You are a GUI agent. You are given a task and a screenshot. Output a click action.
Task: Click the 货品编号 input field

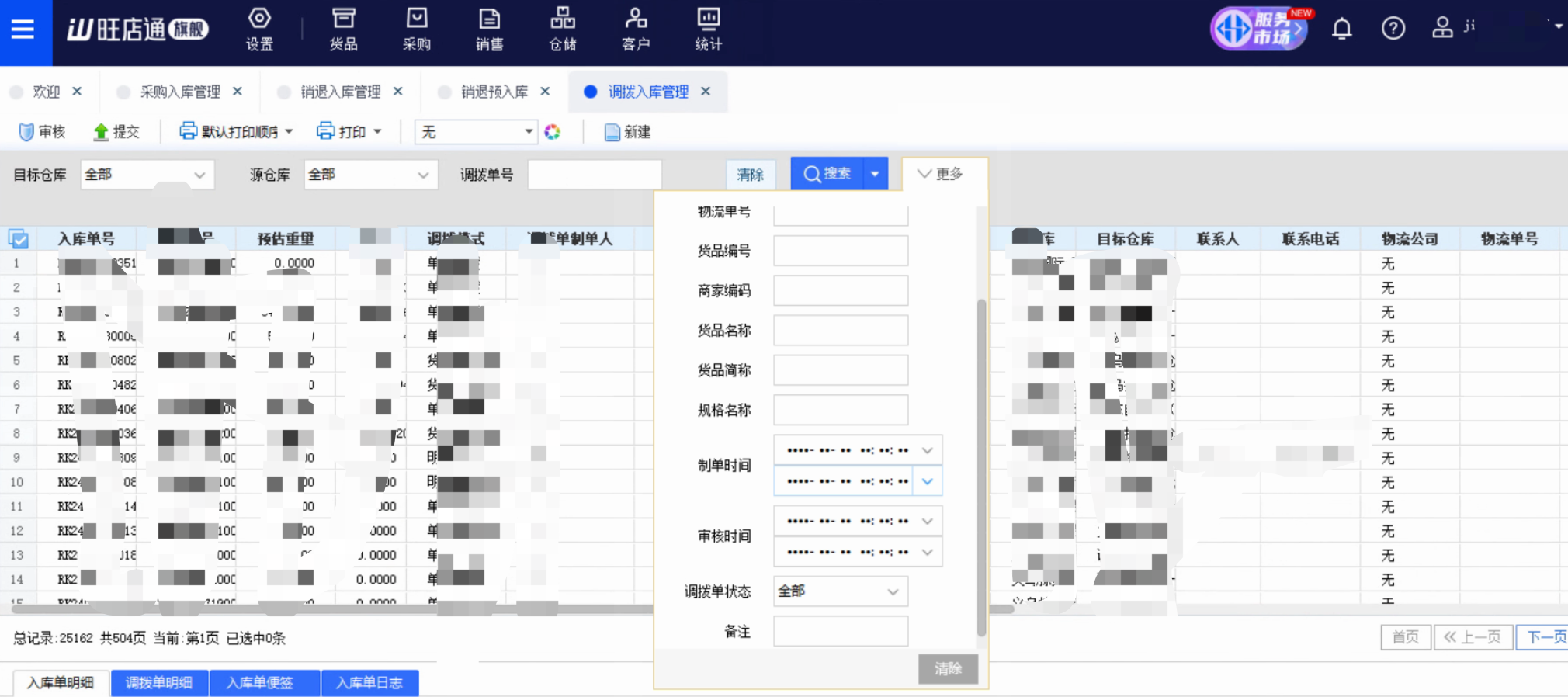[x=840, y=251]
